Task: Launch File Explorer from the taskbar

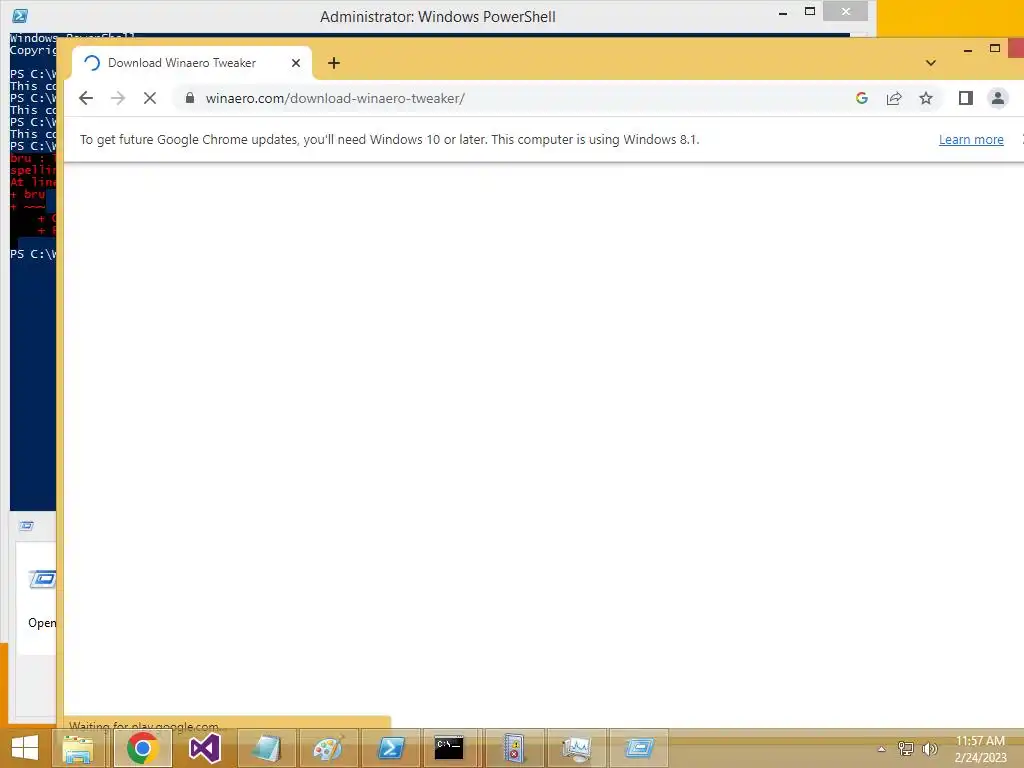Action: 78,748
